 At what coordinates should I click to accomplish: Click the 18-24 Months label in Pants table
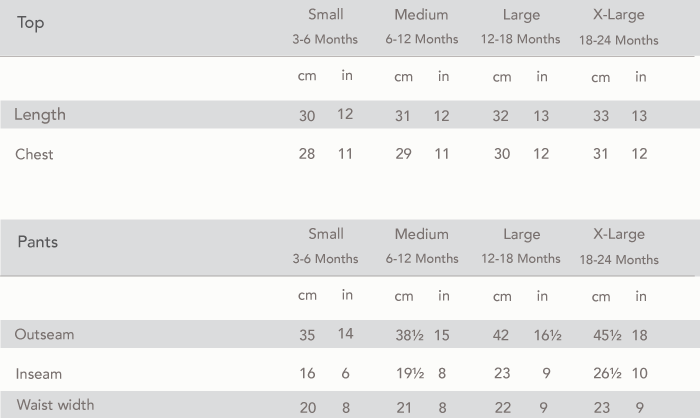618,259
